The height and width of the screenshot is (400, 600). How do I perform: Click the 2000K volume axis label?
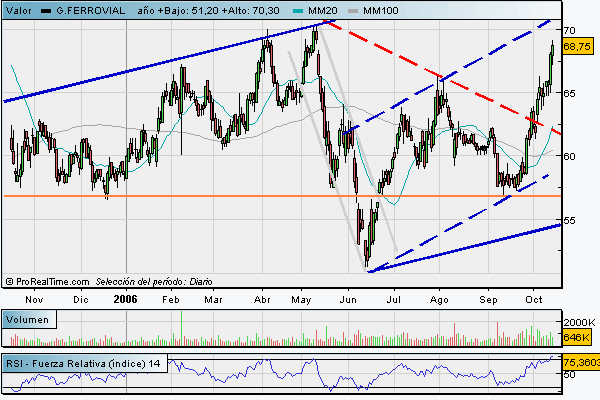point(579,322)
